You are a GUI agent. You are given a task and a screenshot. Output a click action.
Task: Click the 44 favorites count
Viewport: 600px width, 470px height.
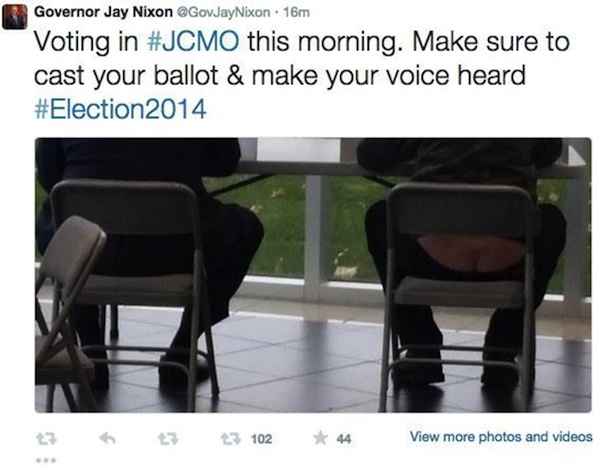click(344, 439)
